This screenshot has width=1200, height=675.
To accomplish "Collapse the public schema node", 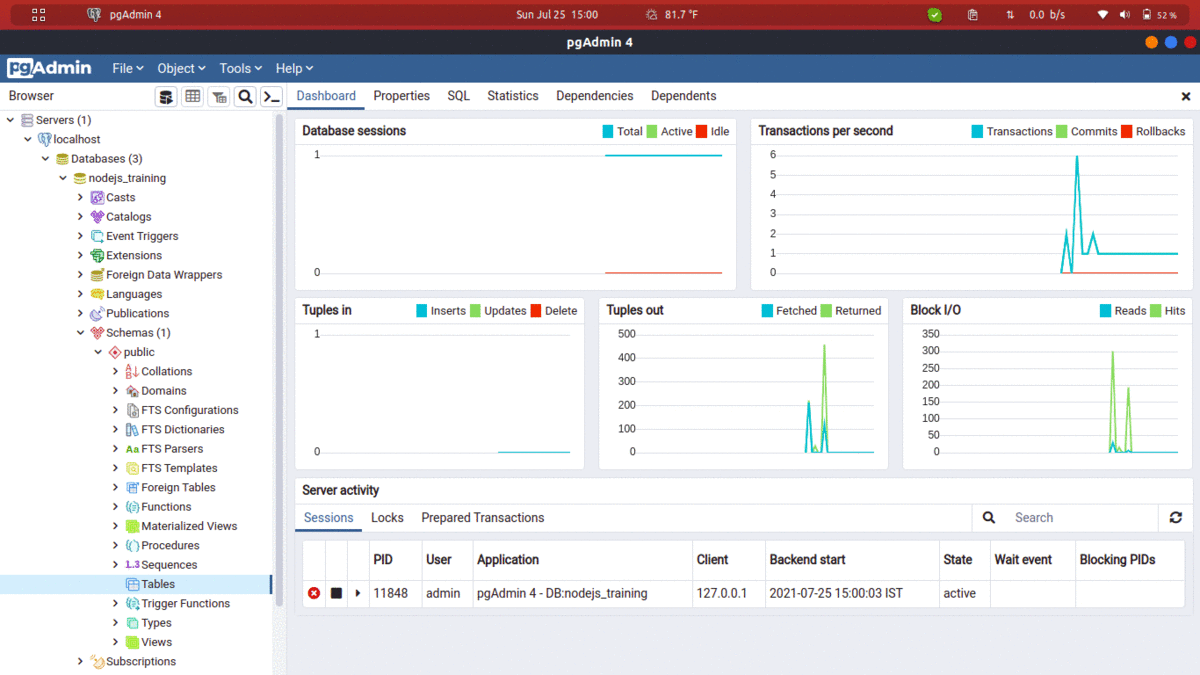I will coord(99,353).
